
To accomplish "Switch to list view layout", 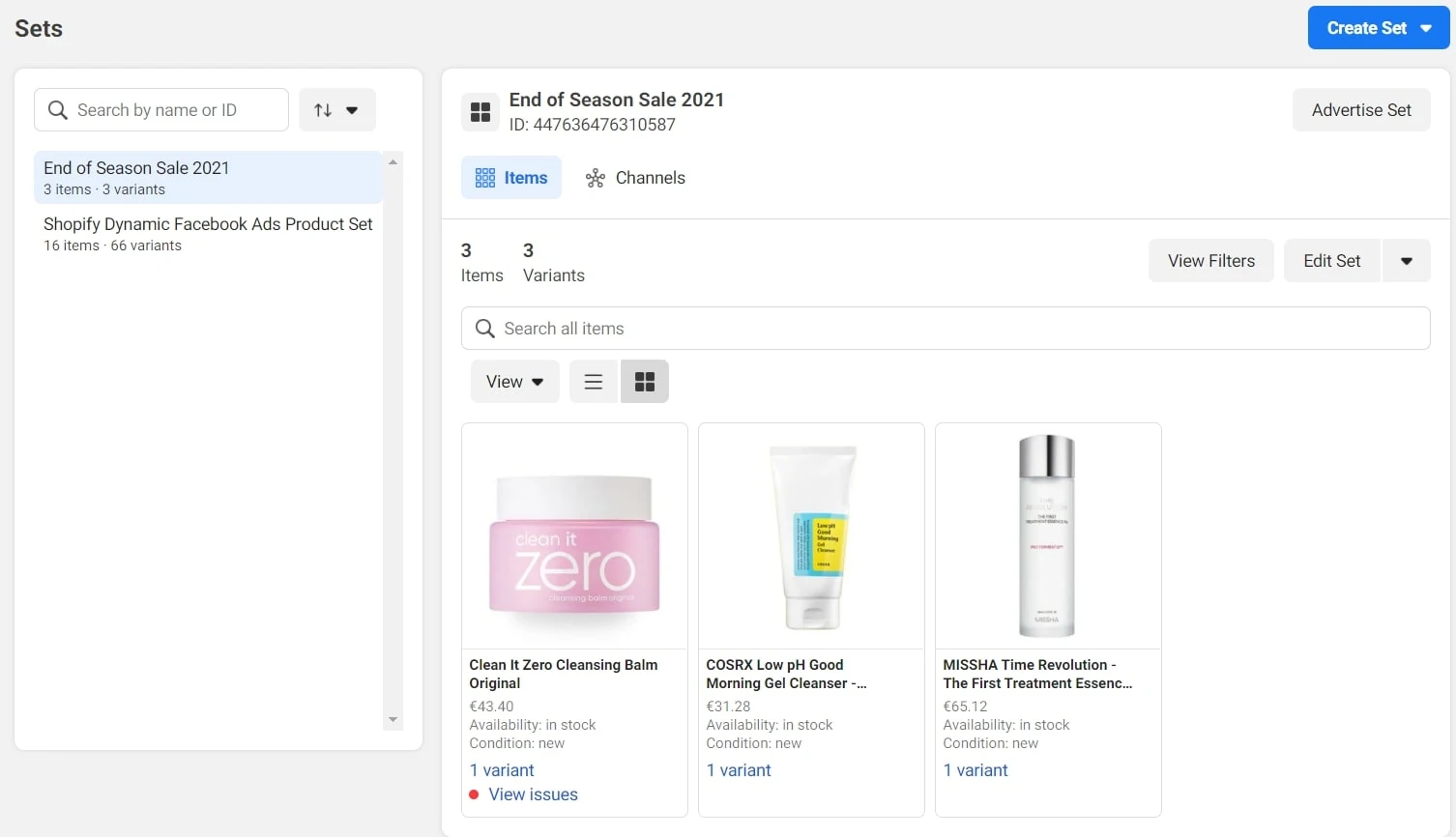I will [x=593, y=382].
